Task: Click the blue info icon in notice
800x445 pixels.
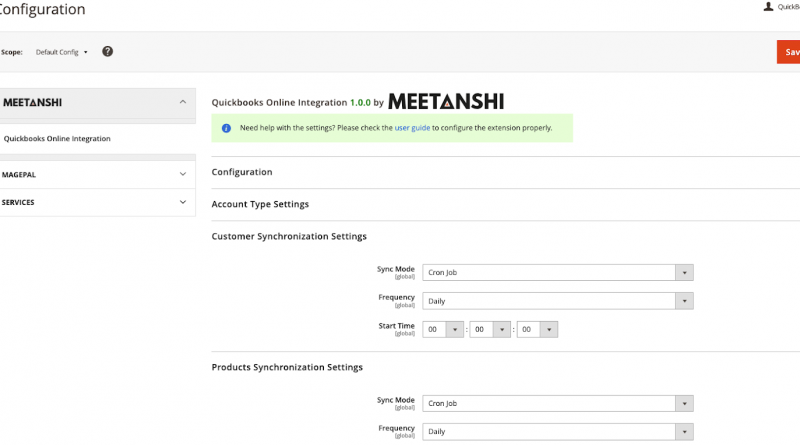Action: 226,128
